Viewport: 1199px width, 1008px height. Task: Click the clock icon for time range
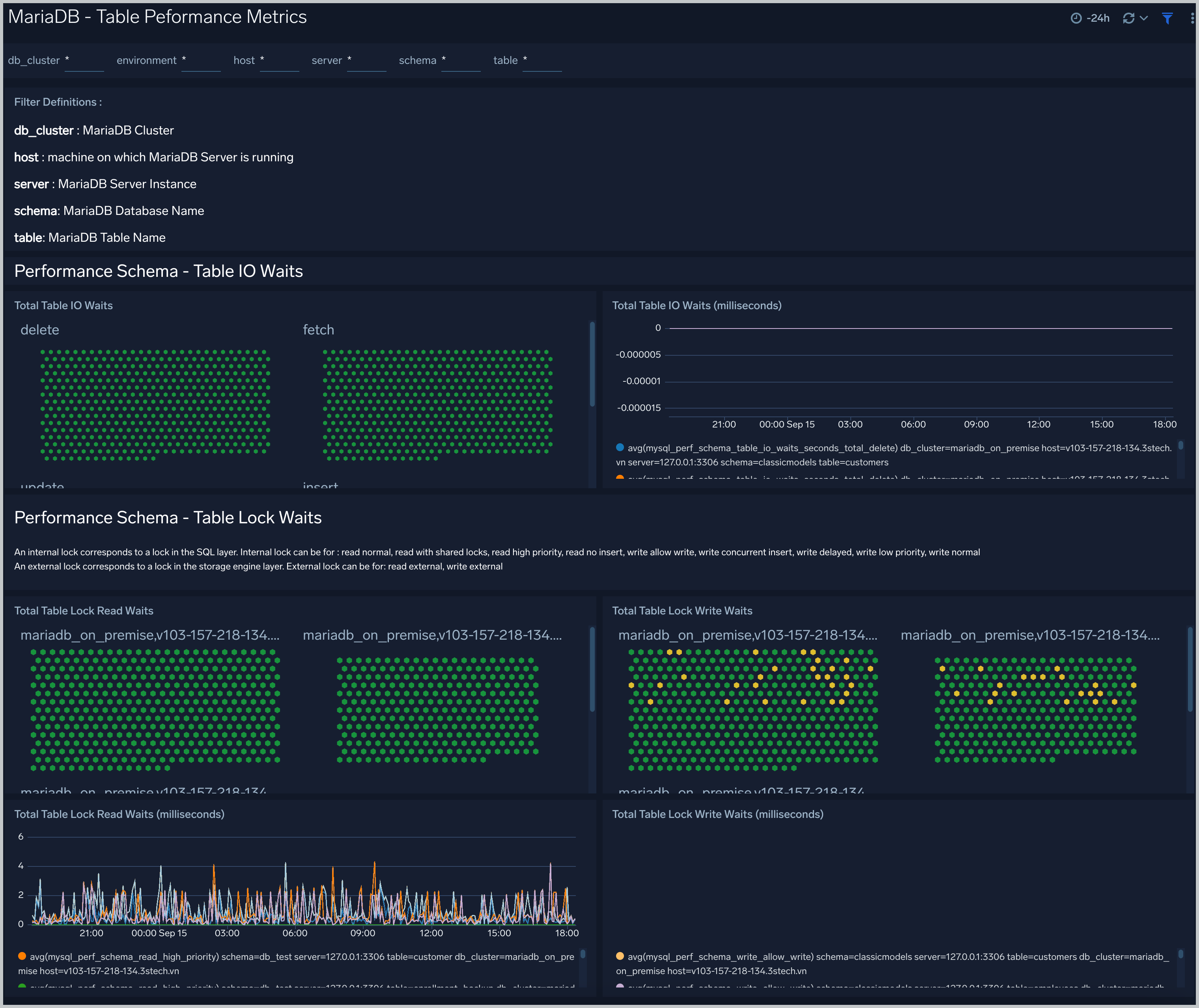1076,18
